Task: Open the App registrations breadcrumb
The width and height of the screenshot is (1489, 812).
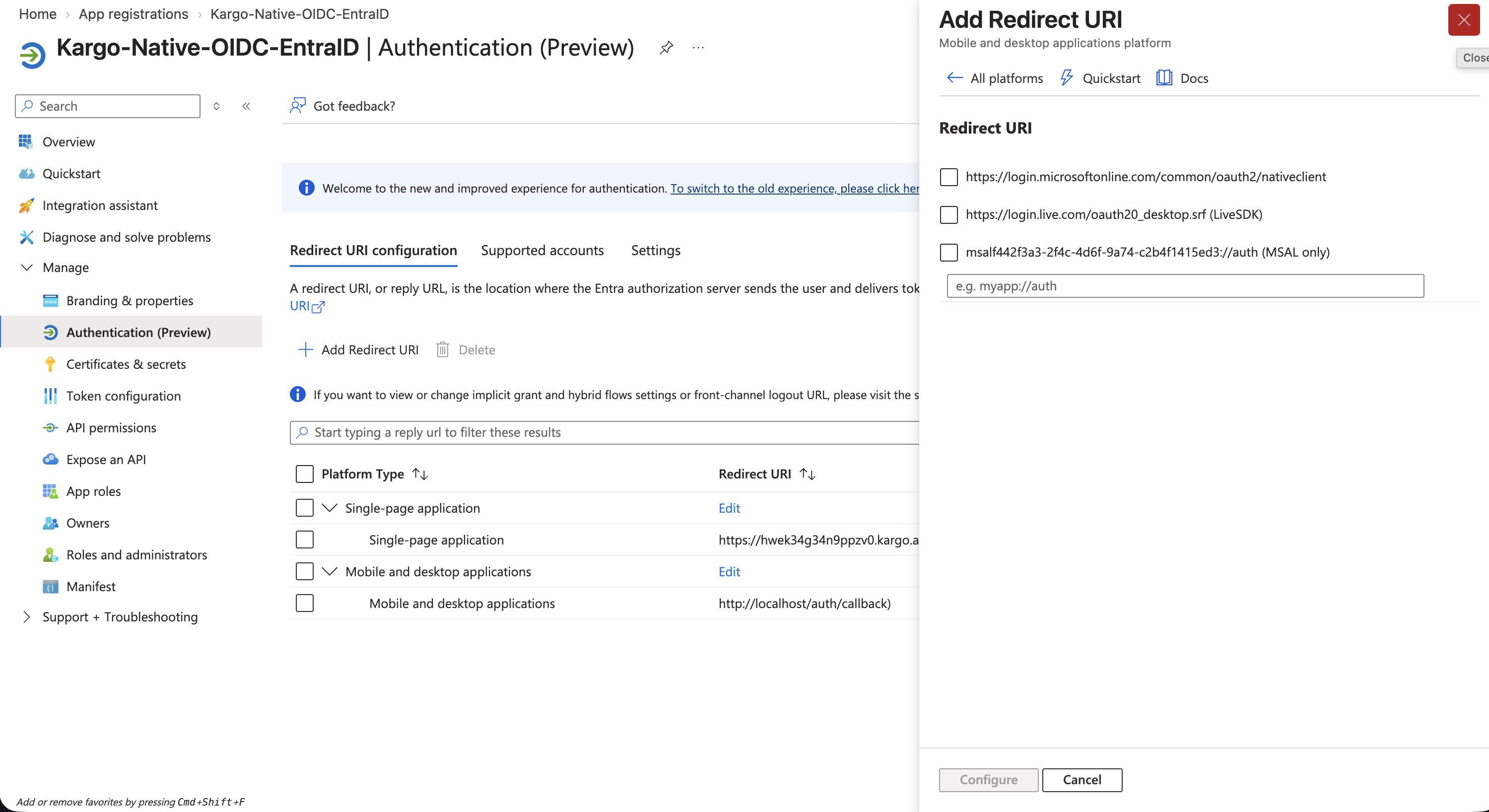Action: pyautogui.click(x=134, y=14)
